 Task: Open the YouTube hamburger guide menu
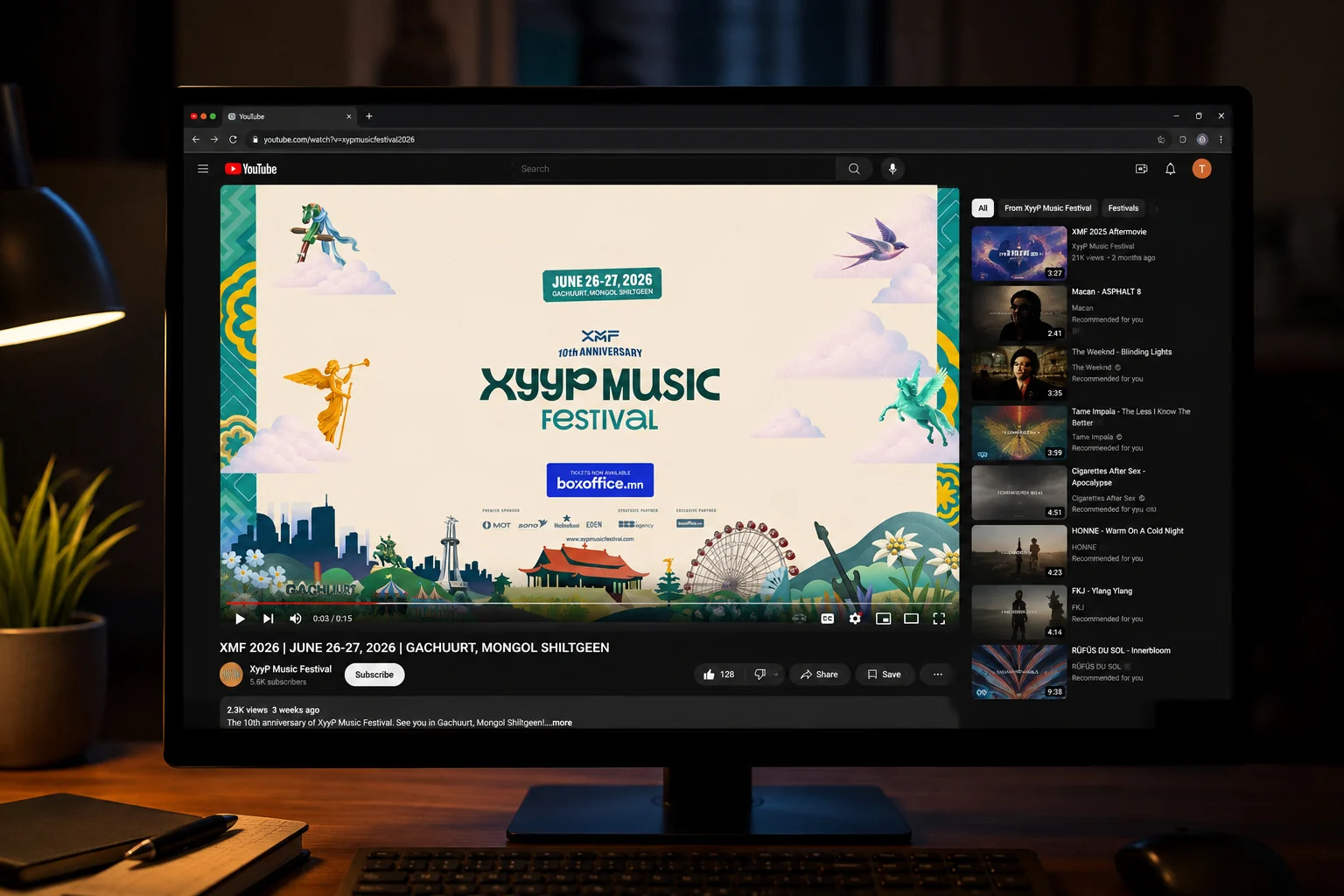203,169
